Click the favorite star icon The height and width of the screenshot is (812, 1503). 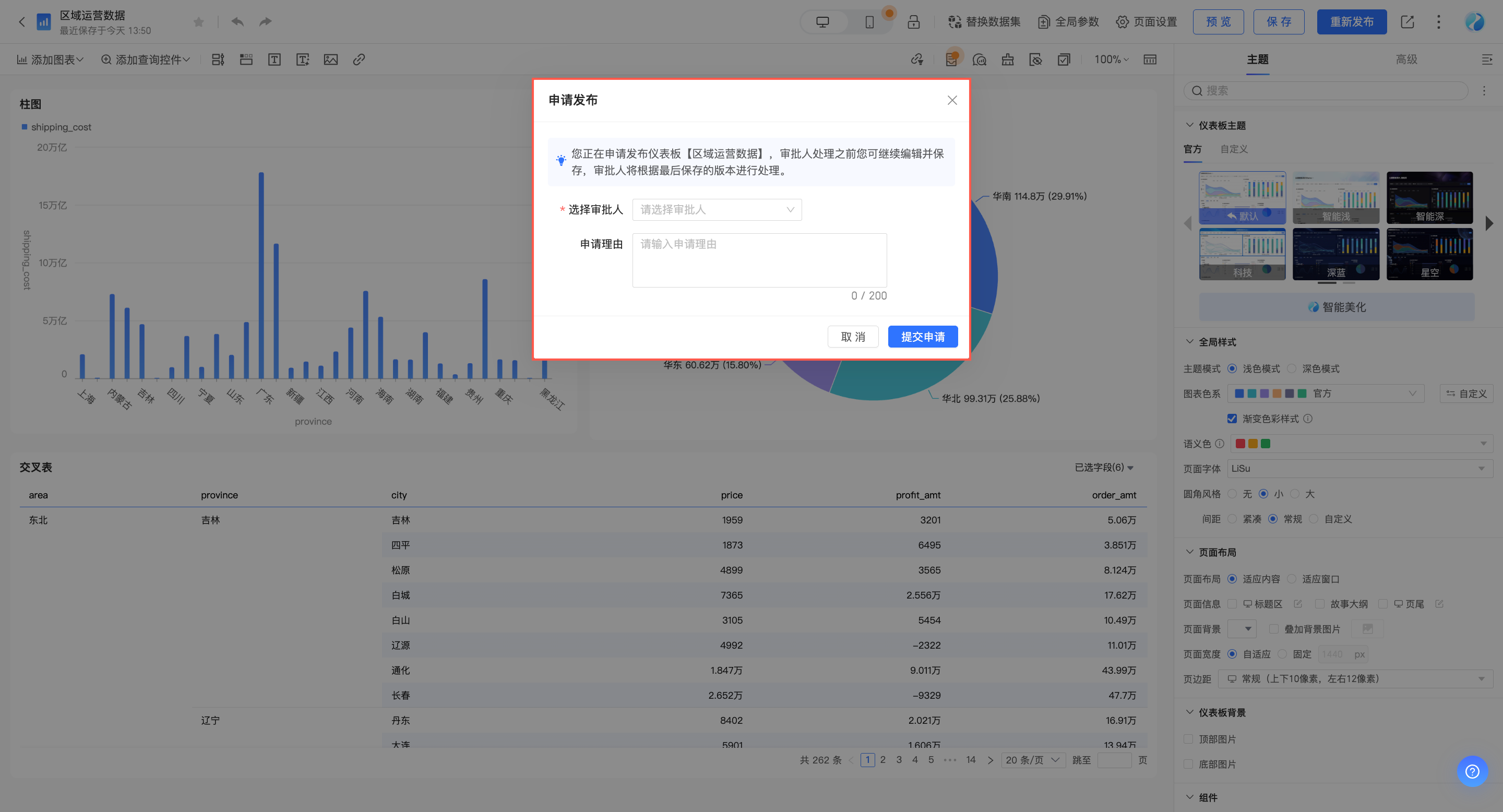(x=198, y=21)
